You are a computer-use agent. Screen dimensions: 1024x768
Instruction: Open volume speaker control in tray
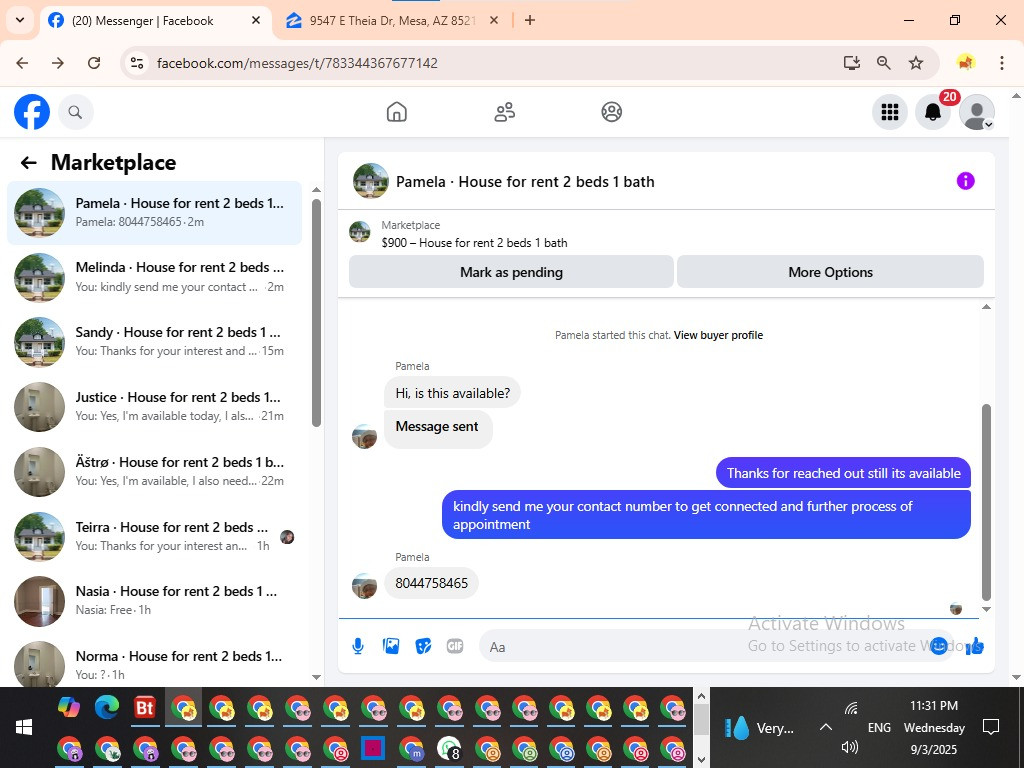click(x=850, y=748)
